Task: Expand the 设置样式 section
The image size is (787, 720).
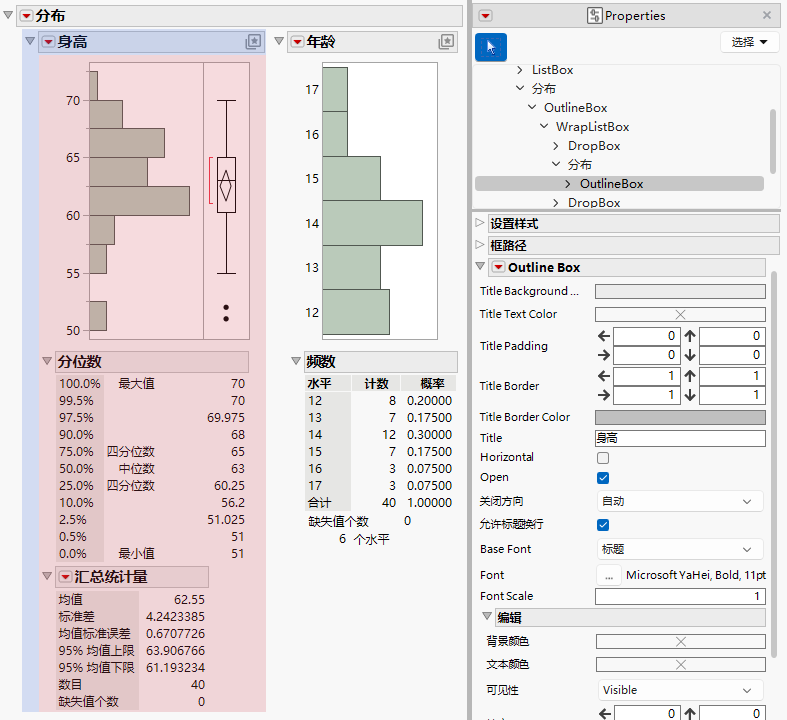Action: (480, 223)
